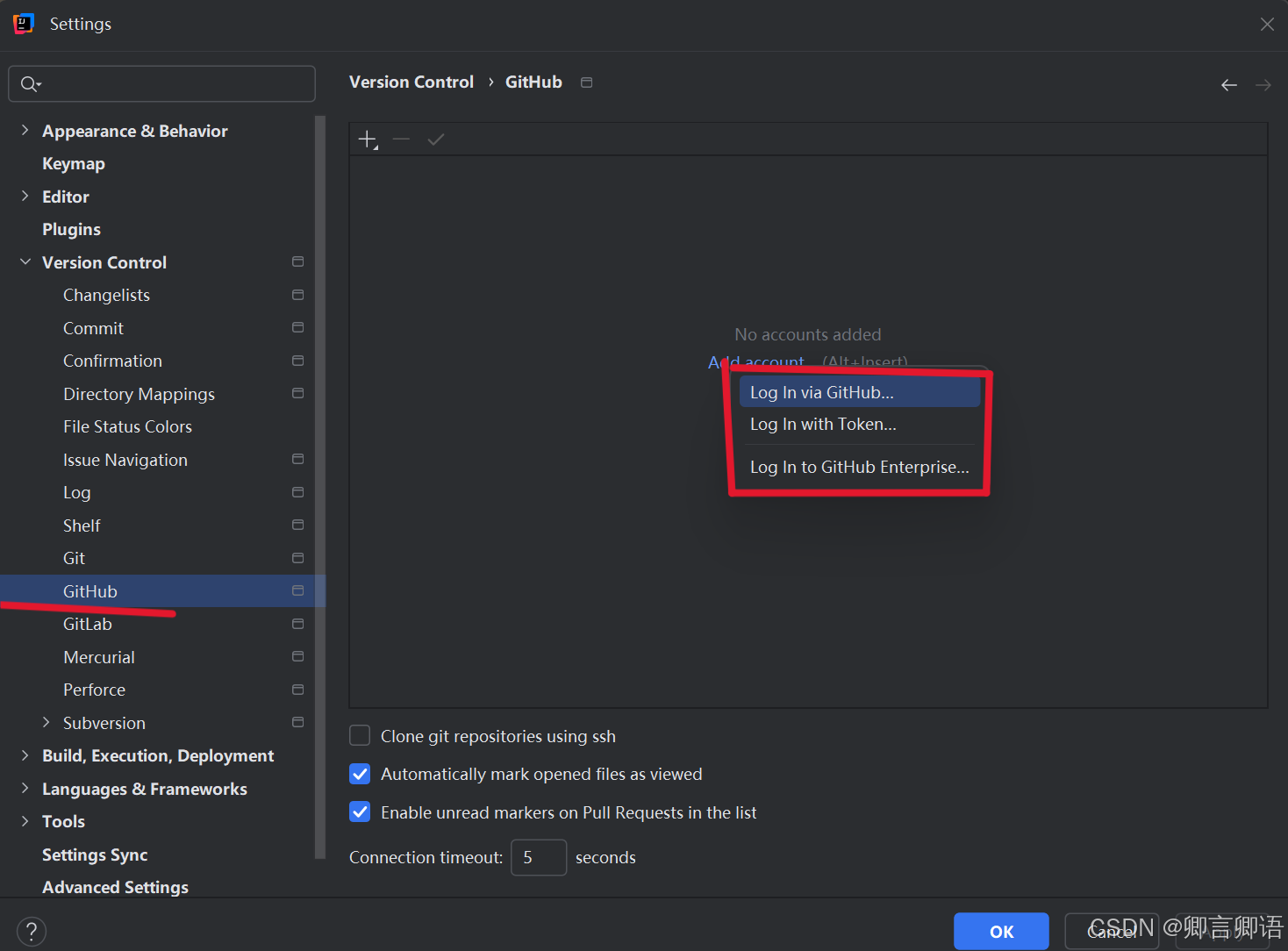This screenshot has height=951, width=1288.
Task: Disable unread markers on Pull Requests checkbox
Action: click(x=360, y=812)
